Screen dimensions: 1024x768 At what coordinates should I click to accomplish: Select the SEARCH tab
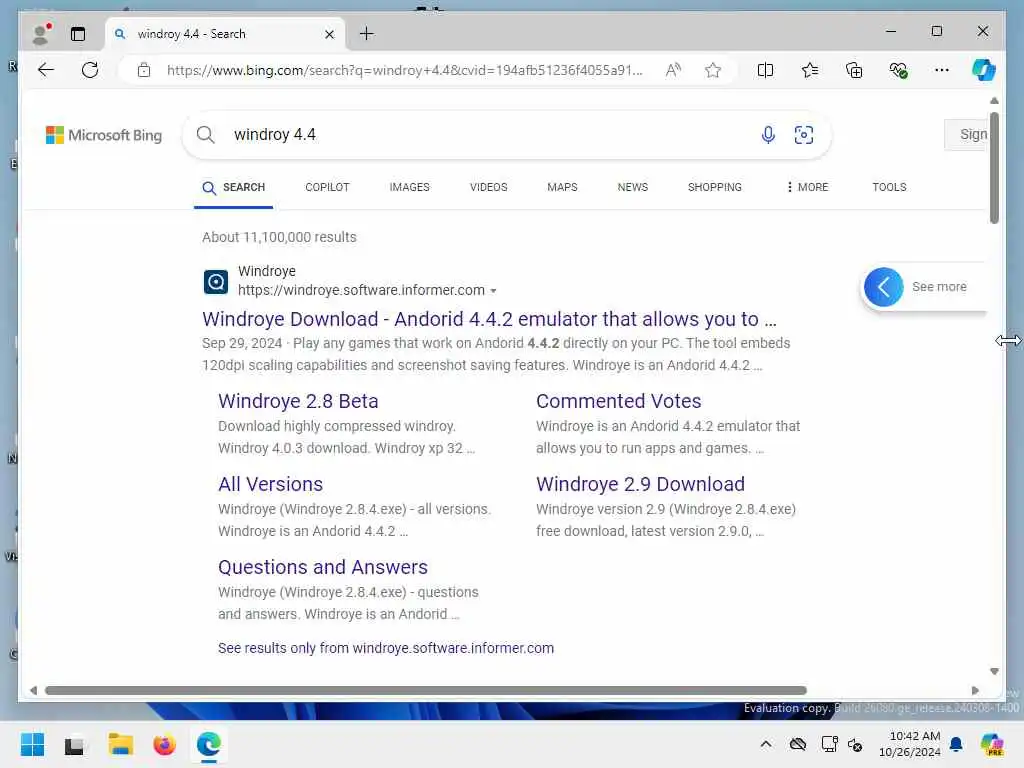point(234,187)
